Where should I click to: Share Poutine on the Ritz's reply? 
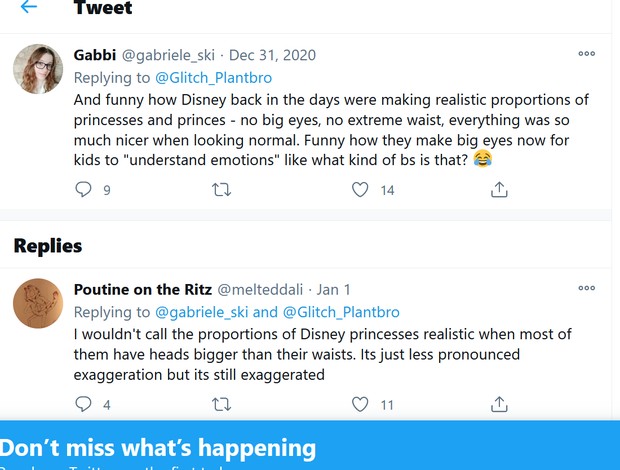pyautogui.click(x=499, y=404)
